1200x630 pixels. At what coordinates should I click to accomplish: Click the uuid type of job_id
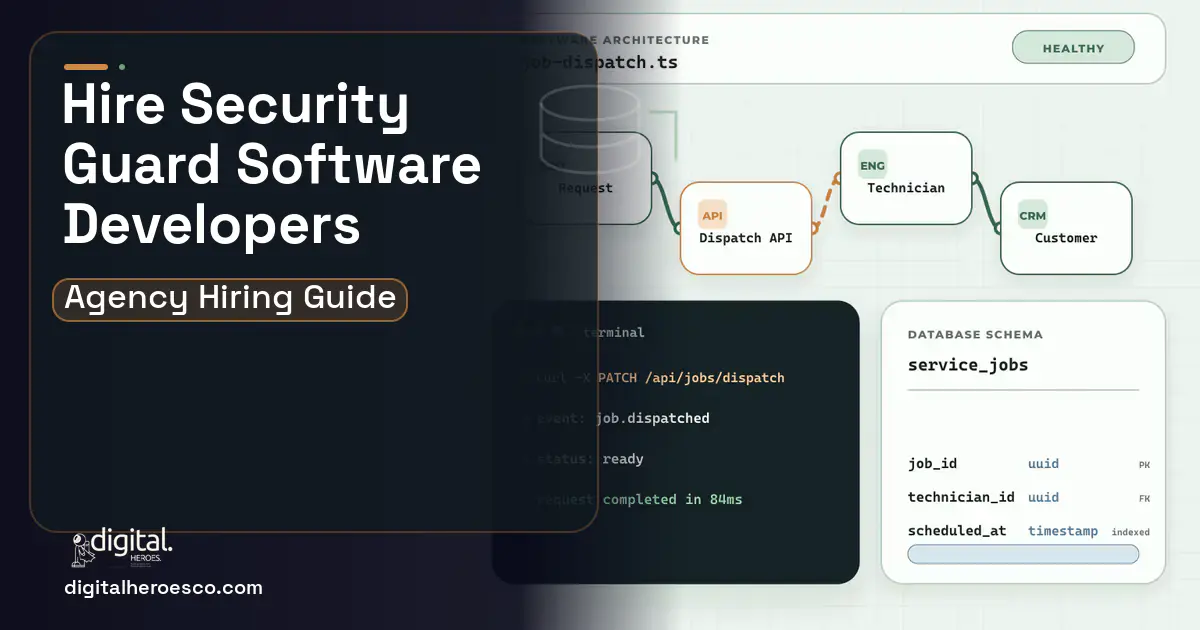coord(1043,464)
